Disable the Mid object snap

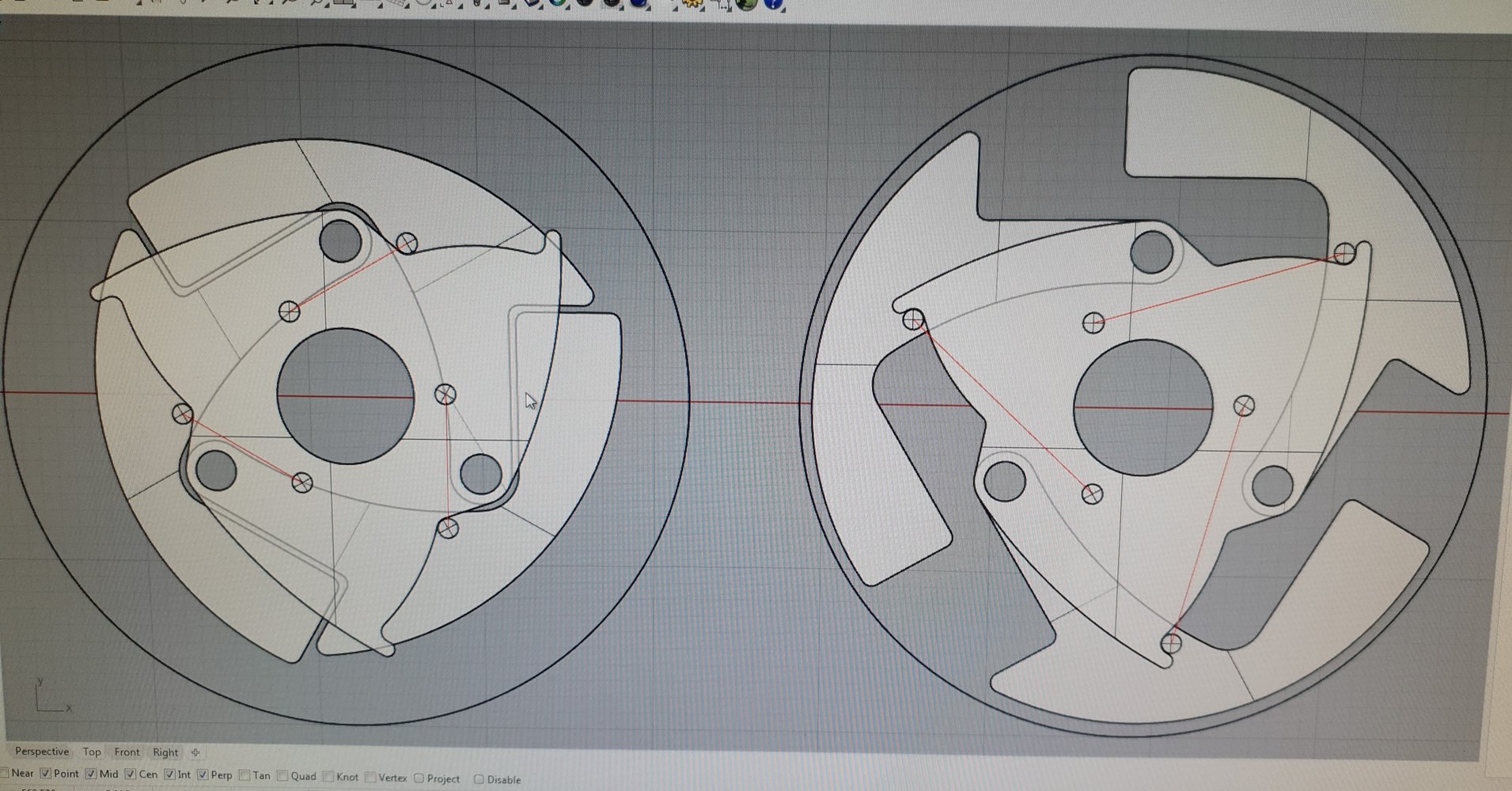click(x=90, y=774)
